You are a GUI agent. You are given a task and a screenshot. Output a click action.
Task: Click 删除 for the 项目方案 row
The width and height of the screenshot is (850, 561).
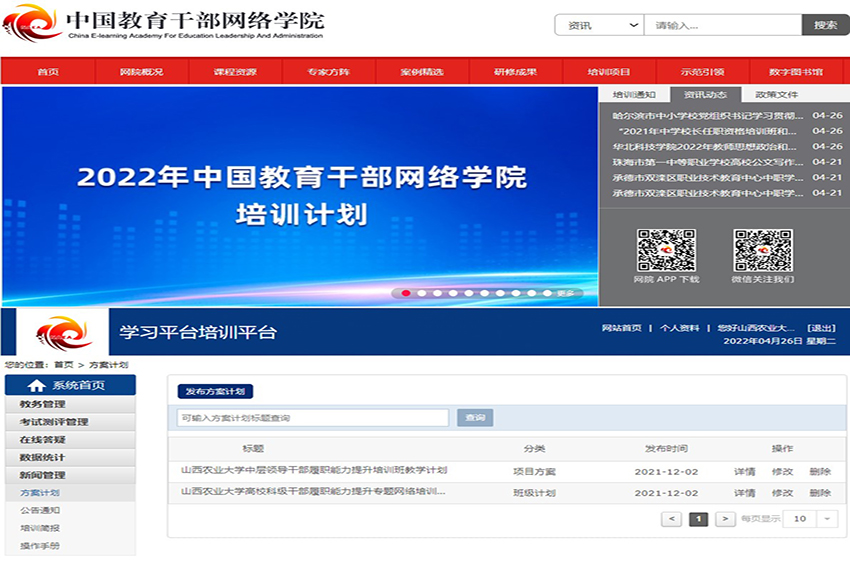point(820,472)
